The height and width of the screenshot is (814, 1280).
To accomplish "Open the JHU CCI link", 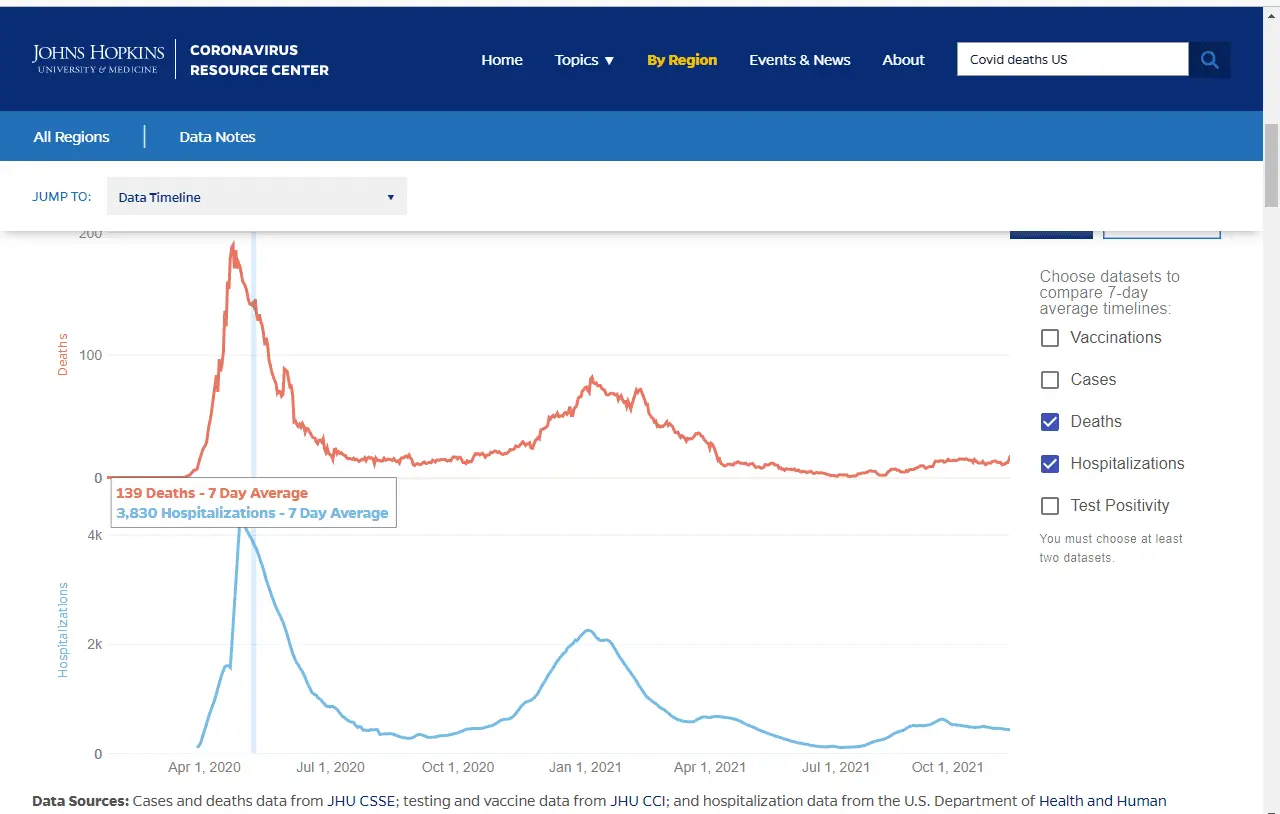I will pos(638,801).
